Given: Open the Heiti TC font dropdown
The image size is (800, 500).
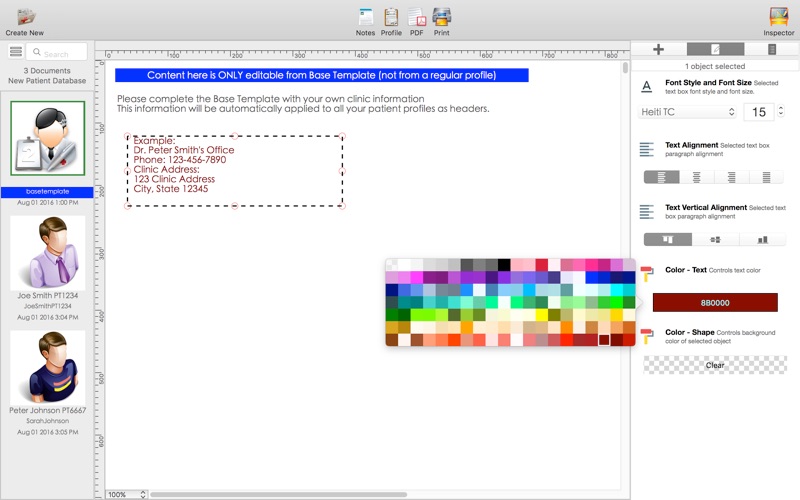Looking at the screenshot, I should tap(688, 112).
